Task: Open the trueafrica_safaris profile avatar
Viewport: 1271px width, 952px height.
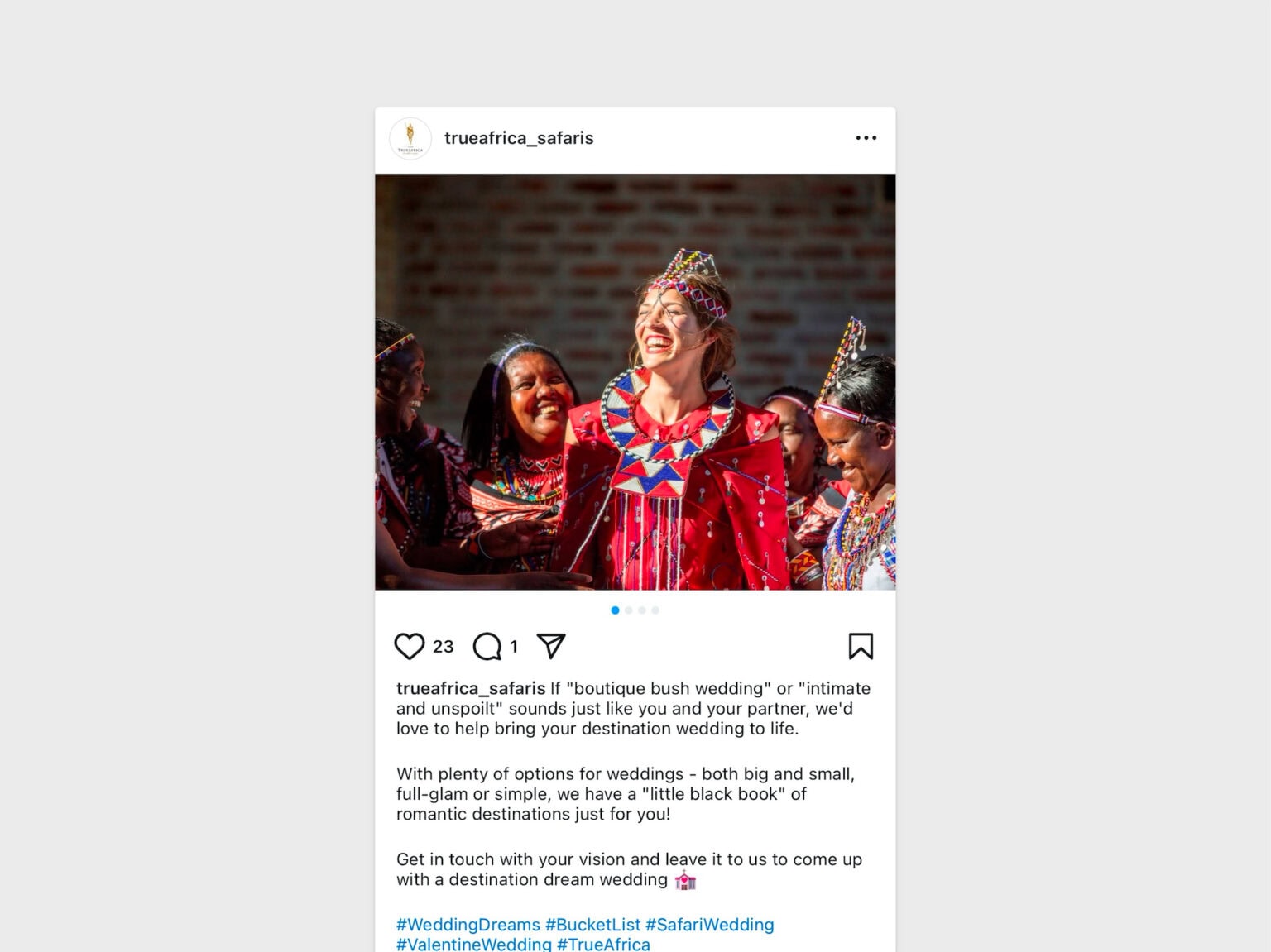Action: 410,138
